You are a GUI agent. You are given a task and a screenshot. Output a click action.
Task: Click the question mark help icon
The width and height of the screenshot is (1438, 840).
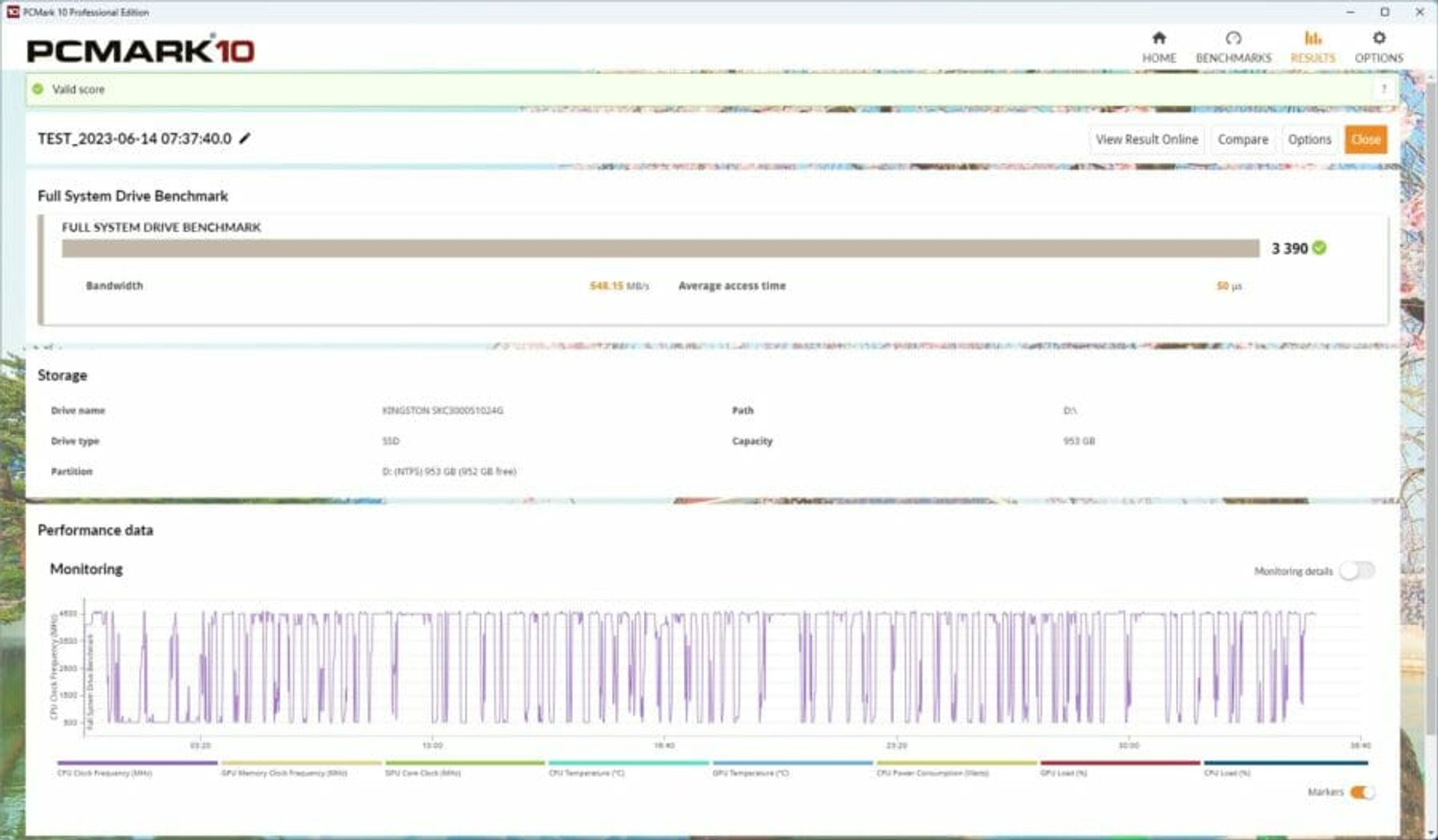click(1383, 89)
